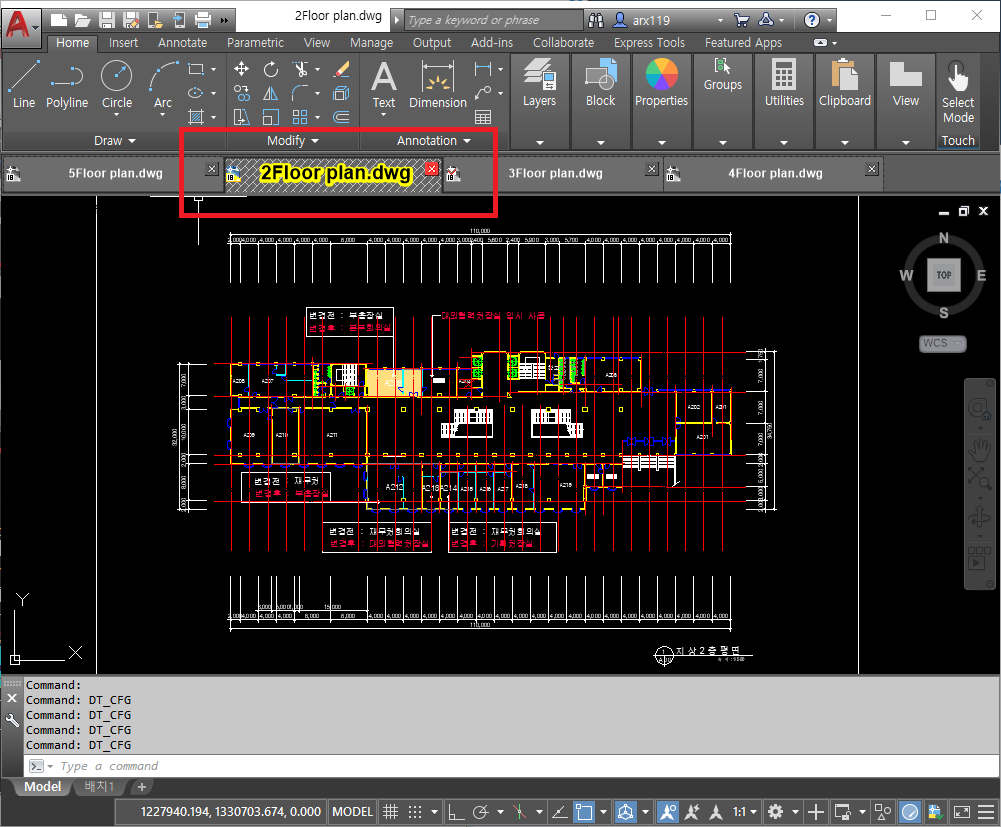1001x827 pixels.
Task: Click the Erase tool icon
Action: pyautogui.click(x=341, y=69)
